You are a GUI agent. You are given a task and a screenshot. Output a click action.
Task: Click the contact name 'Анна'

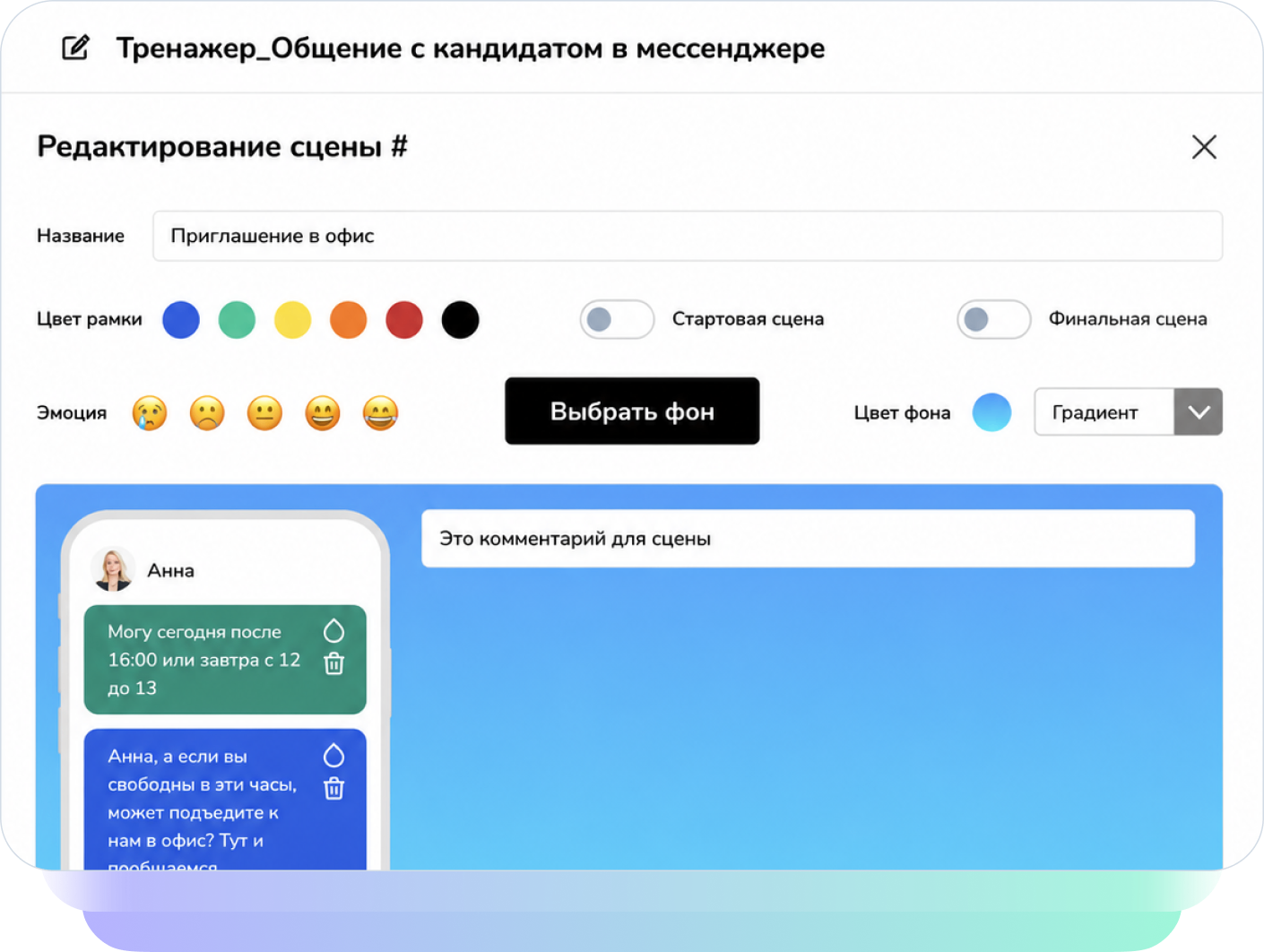171,571
